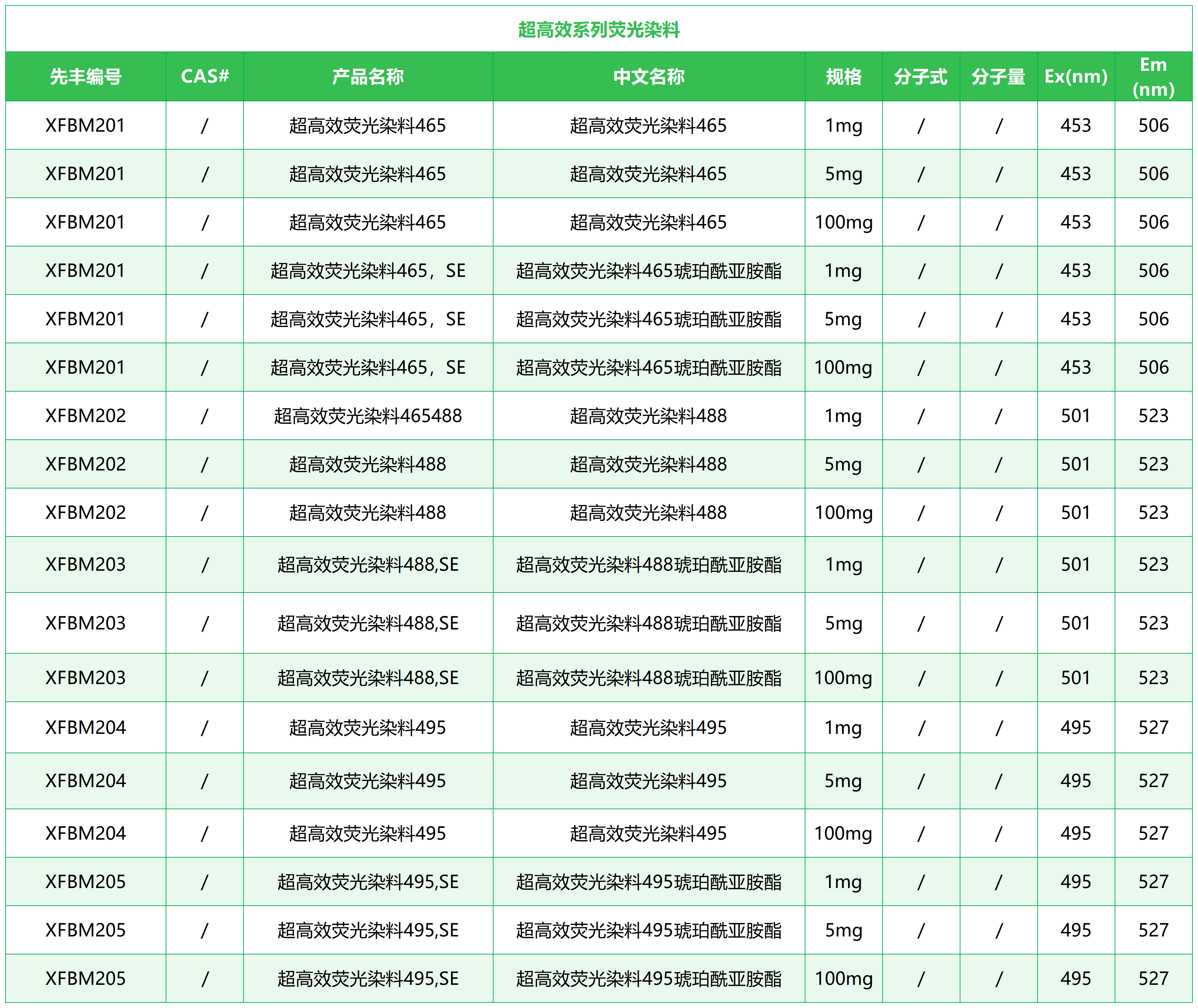This screenshot has height=1008, width=1198.
Task: Select product 超高效荧光染料488,SE in XFBM203 1mg row
Action: (368, 564)
